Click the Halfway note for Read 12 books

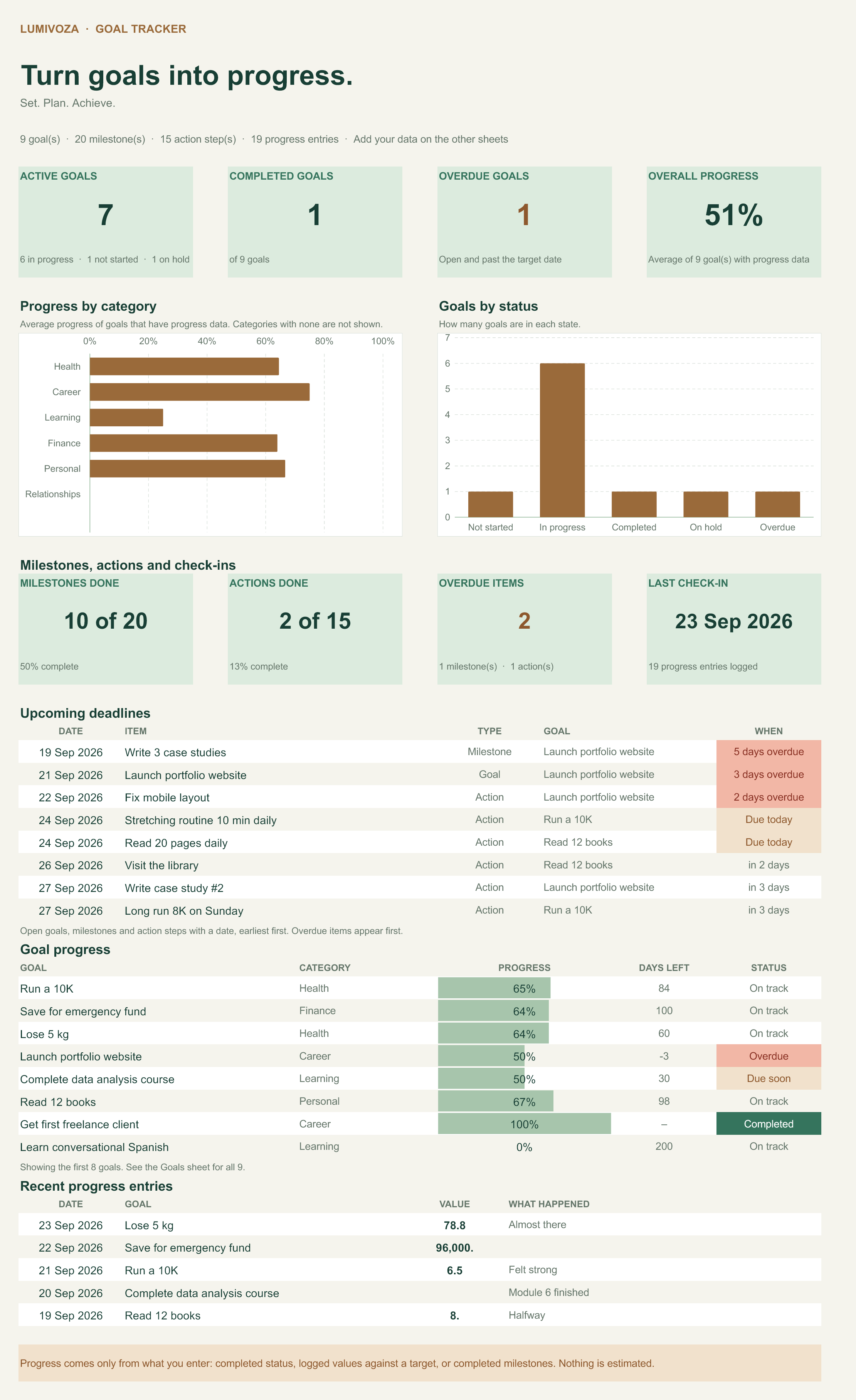526,1315
